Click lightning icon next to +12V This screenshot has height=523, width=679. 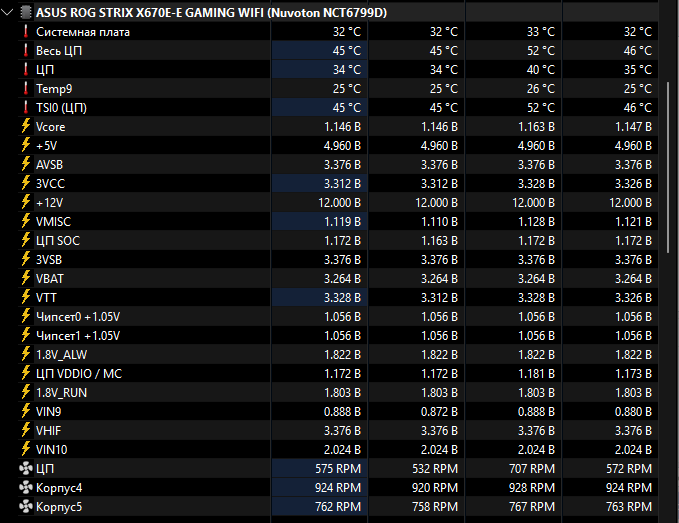click(x=26, y=203)
